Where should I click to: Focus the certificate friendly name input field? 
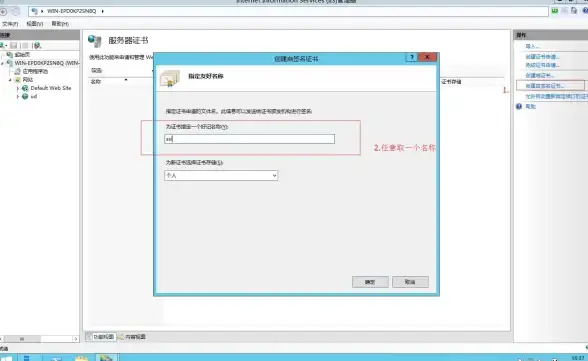(x=249, y=139)
